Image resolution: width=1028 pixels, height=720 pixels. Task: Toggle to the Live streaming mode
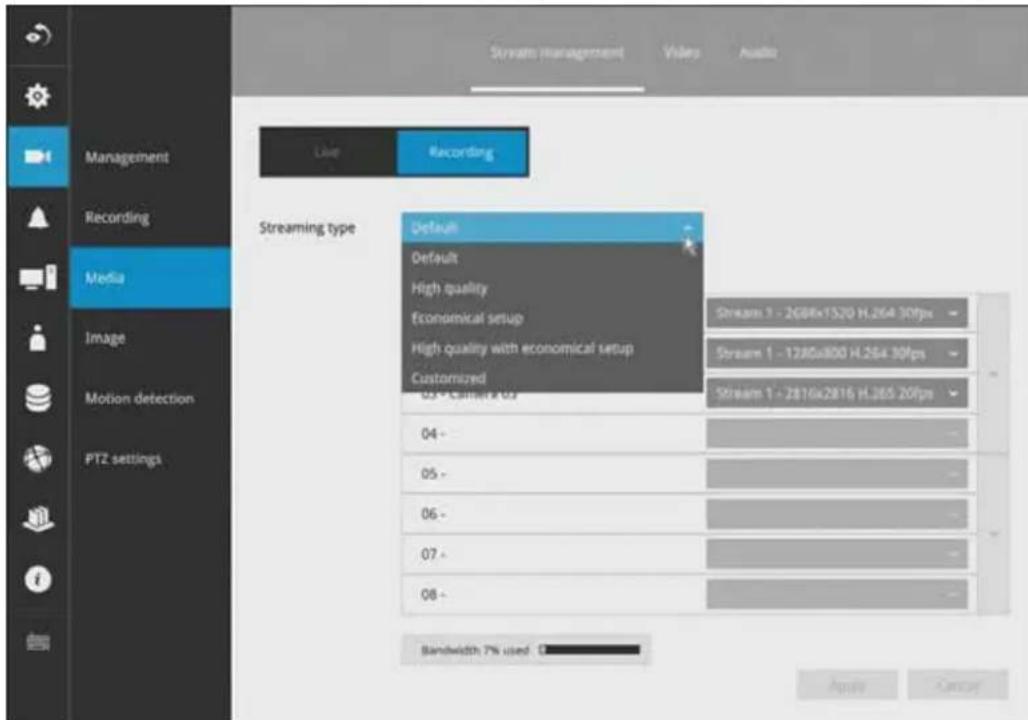[328, 152]
